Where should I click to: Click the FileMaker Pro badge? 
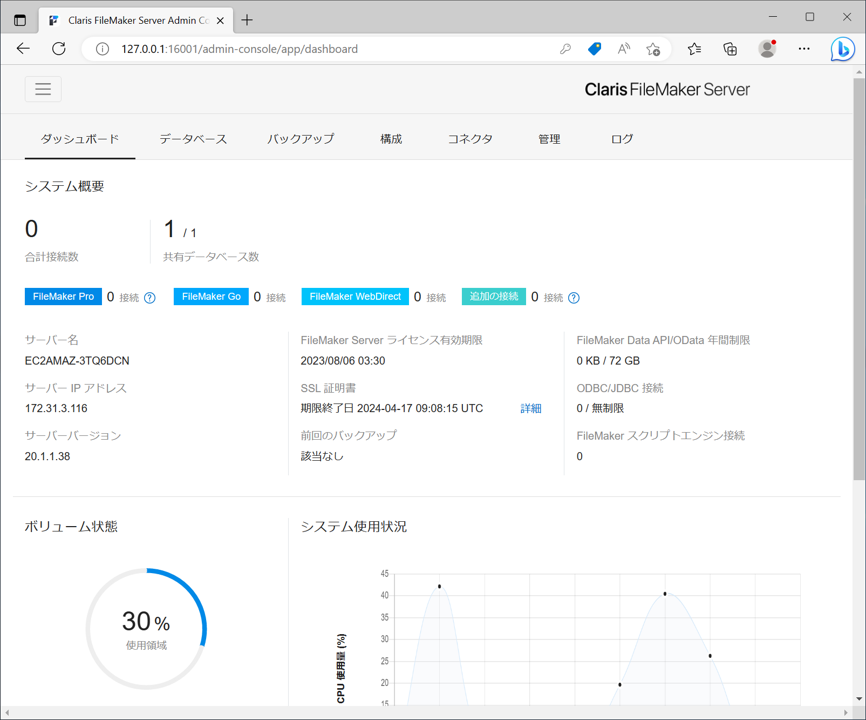(64, 297)
